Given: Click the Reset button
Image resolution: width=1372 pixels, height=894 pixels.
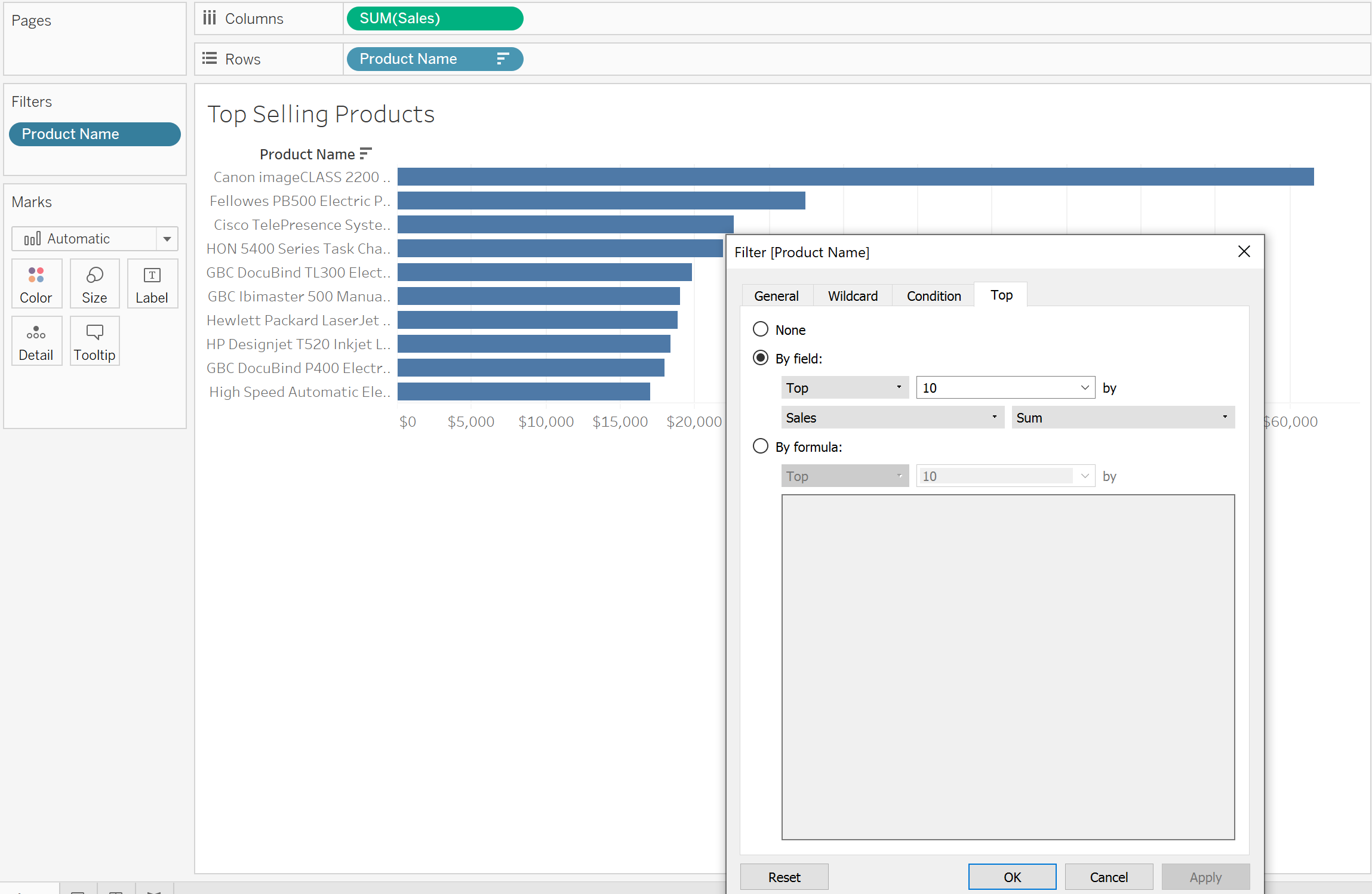Looking at the screenshot, I should (783, 877).
